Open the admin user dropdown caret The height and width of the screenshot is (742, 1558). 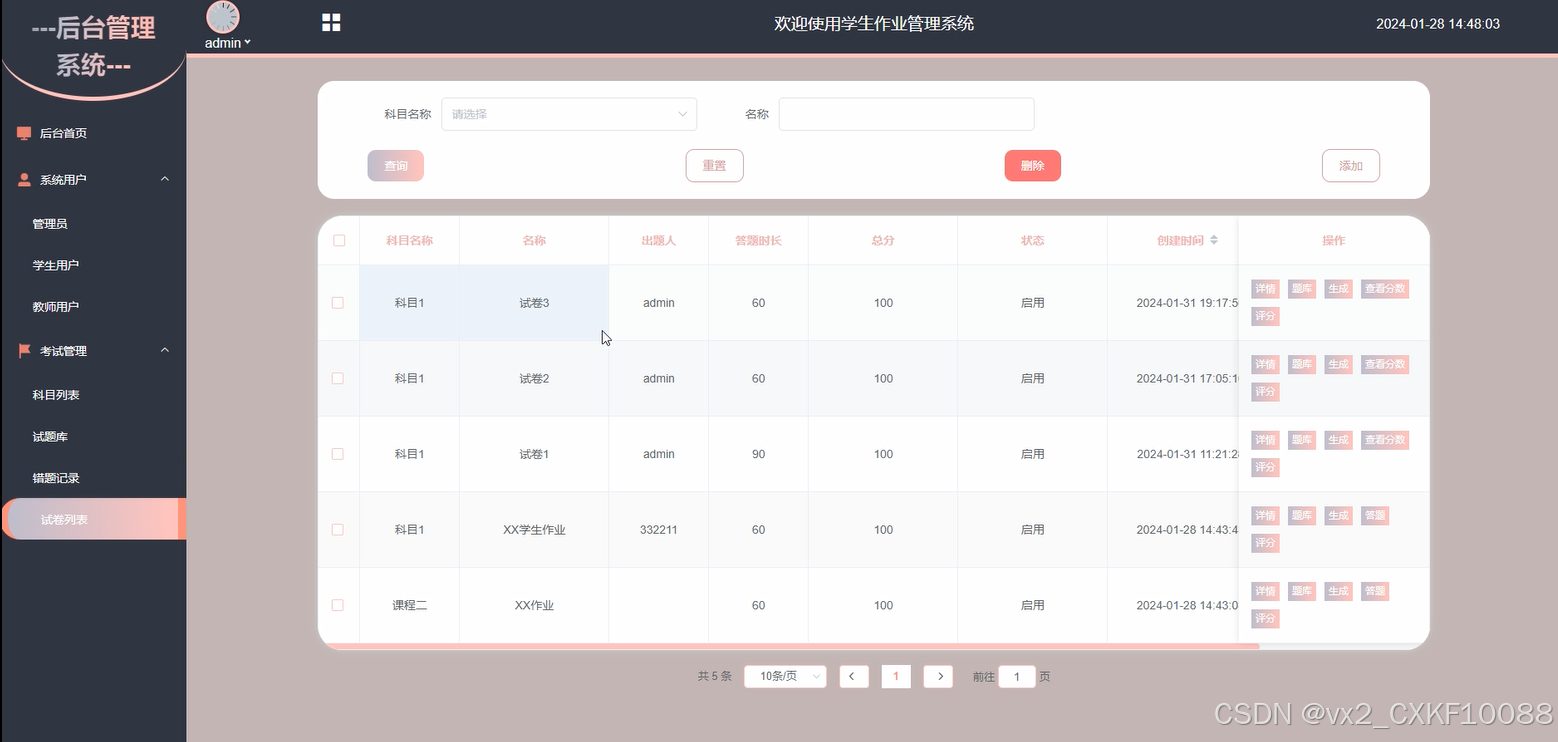click(x=248, y=42)
